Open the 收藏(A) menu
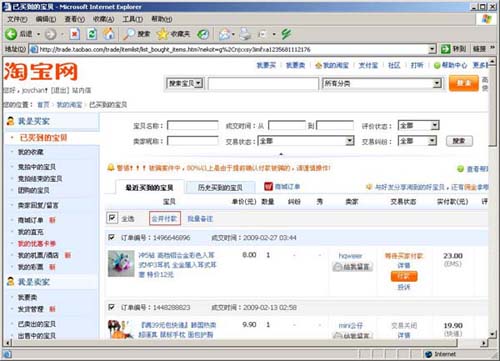500x361 pixels. click(x=104, y=19)
